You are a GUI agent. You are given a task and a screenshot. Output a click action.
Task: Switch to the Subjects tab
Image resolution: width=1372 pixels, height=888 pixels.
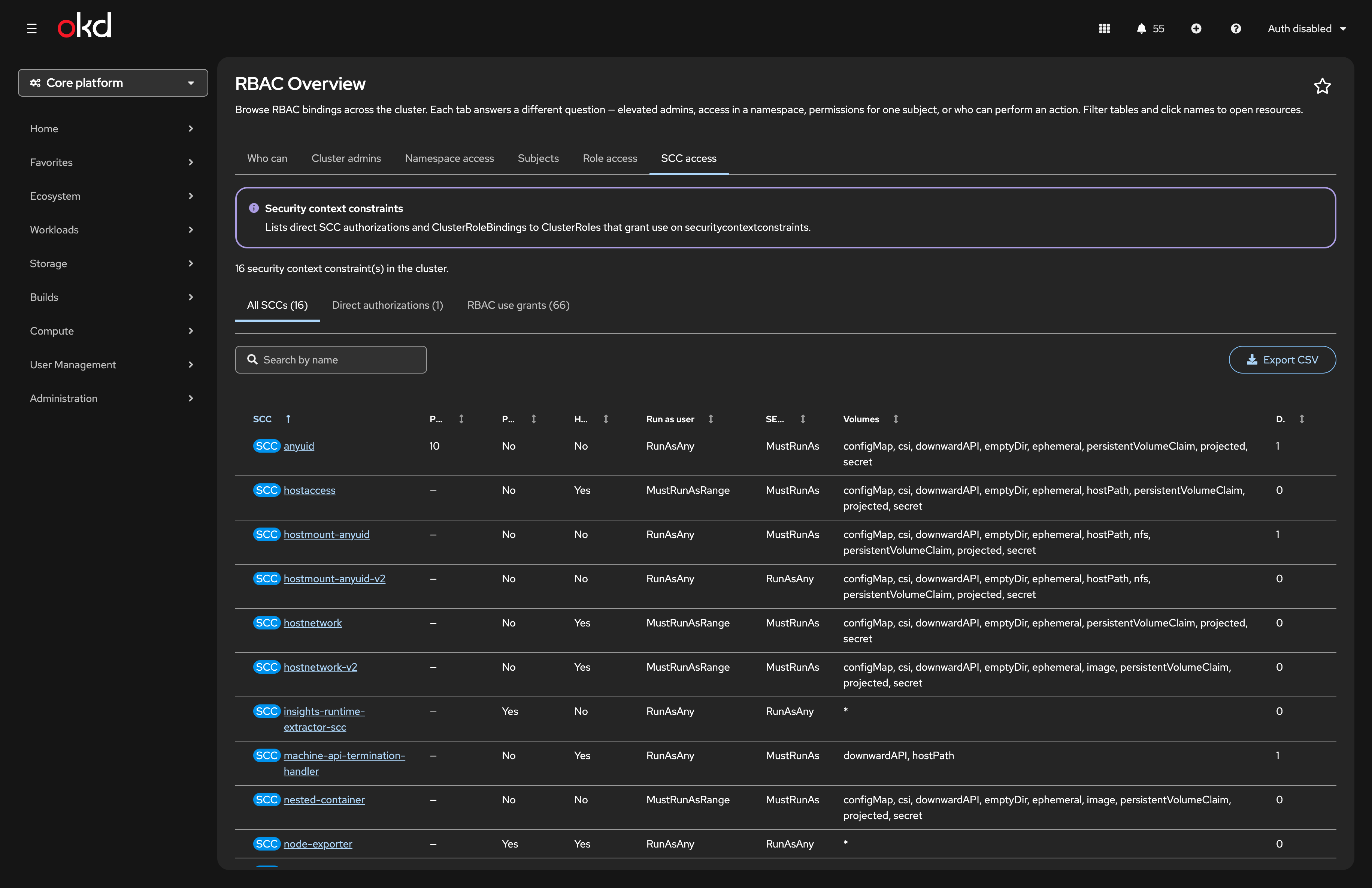pos(538,158)
